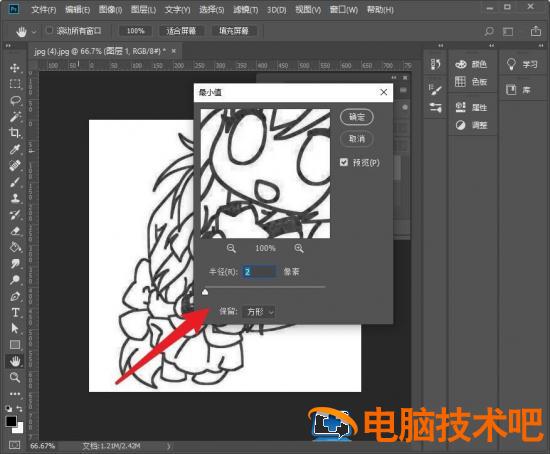Open the workspace switcher icon

tap(508, 32)
